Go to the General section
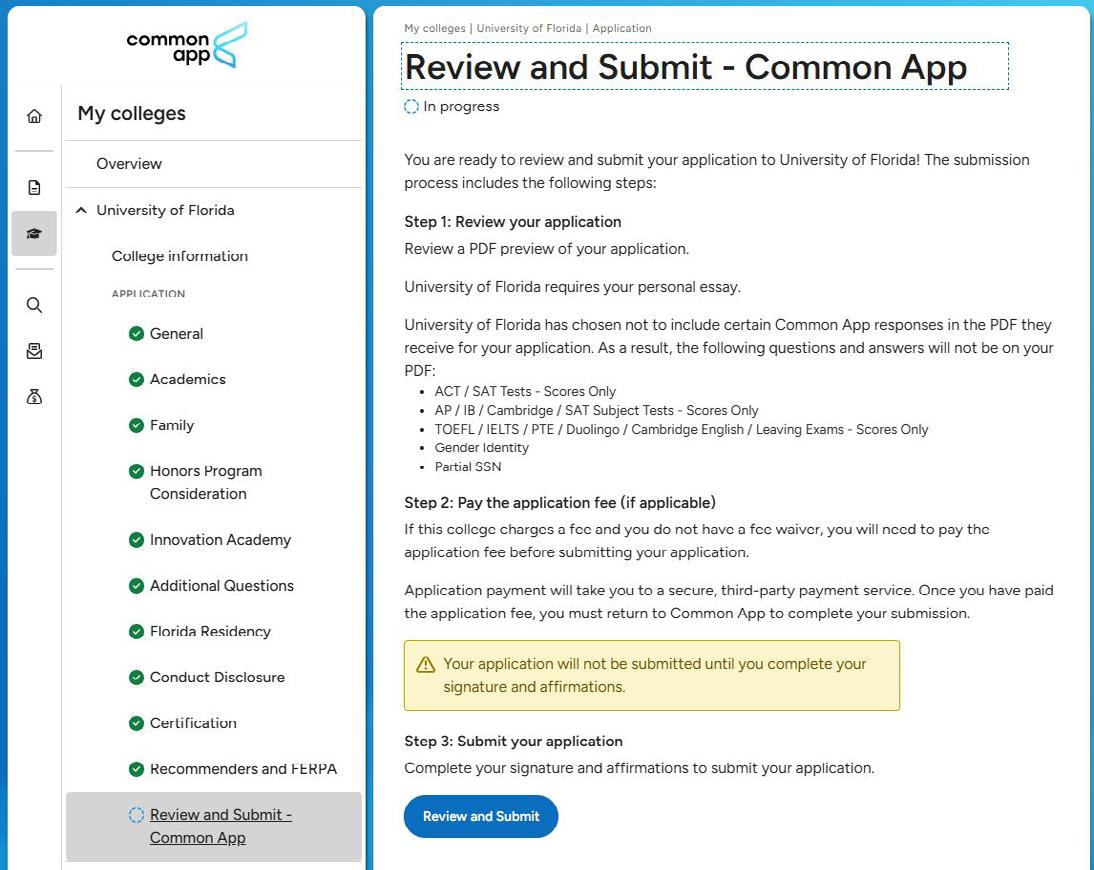This screenshot has width=1094, height=870. 177,333
